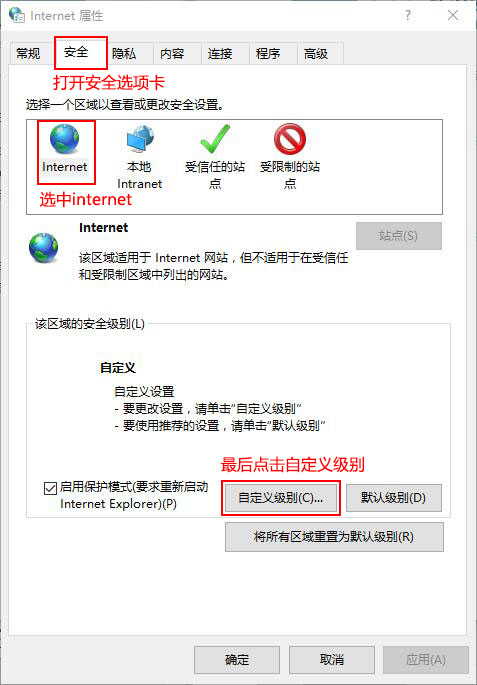Image resolution: width=477 pixels, height=685 pixels.
Task: Click the 自定义级别(C)... button
Action: (x=280, y=498)
